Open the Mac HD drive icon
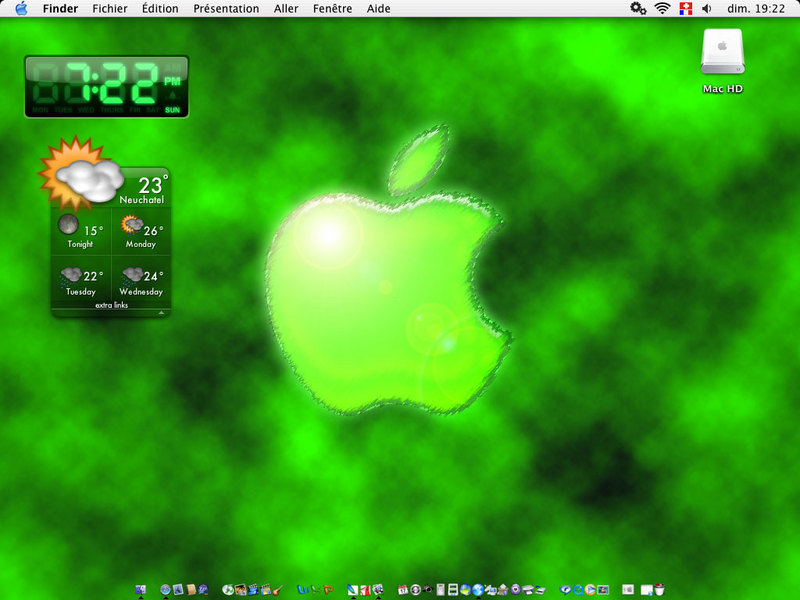 tap(722, 61)
